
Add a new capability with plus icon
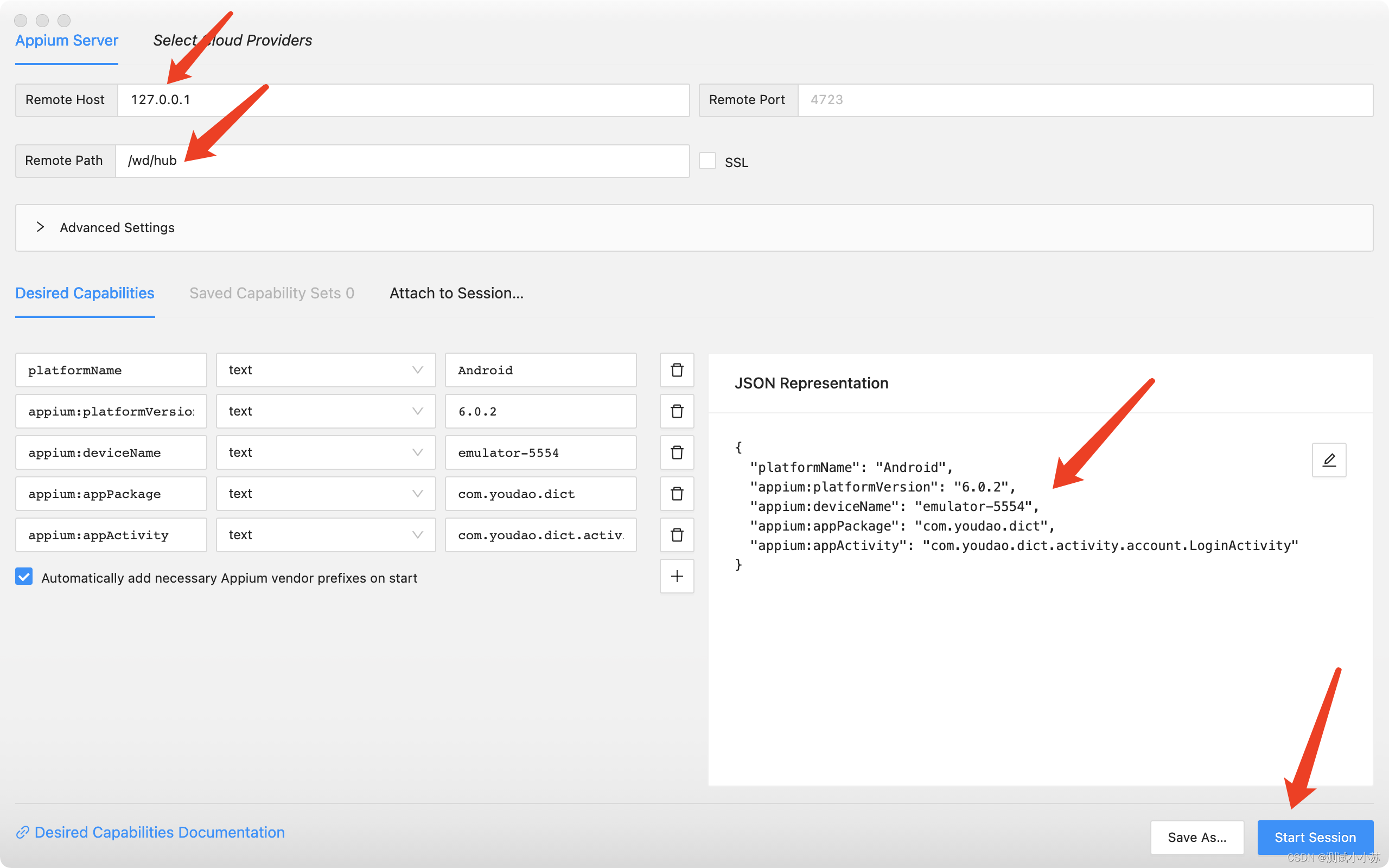677,576
